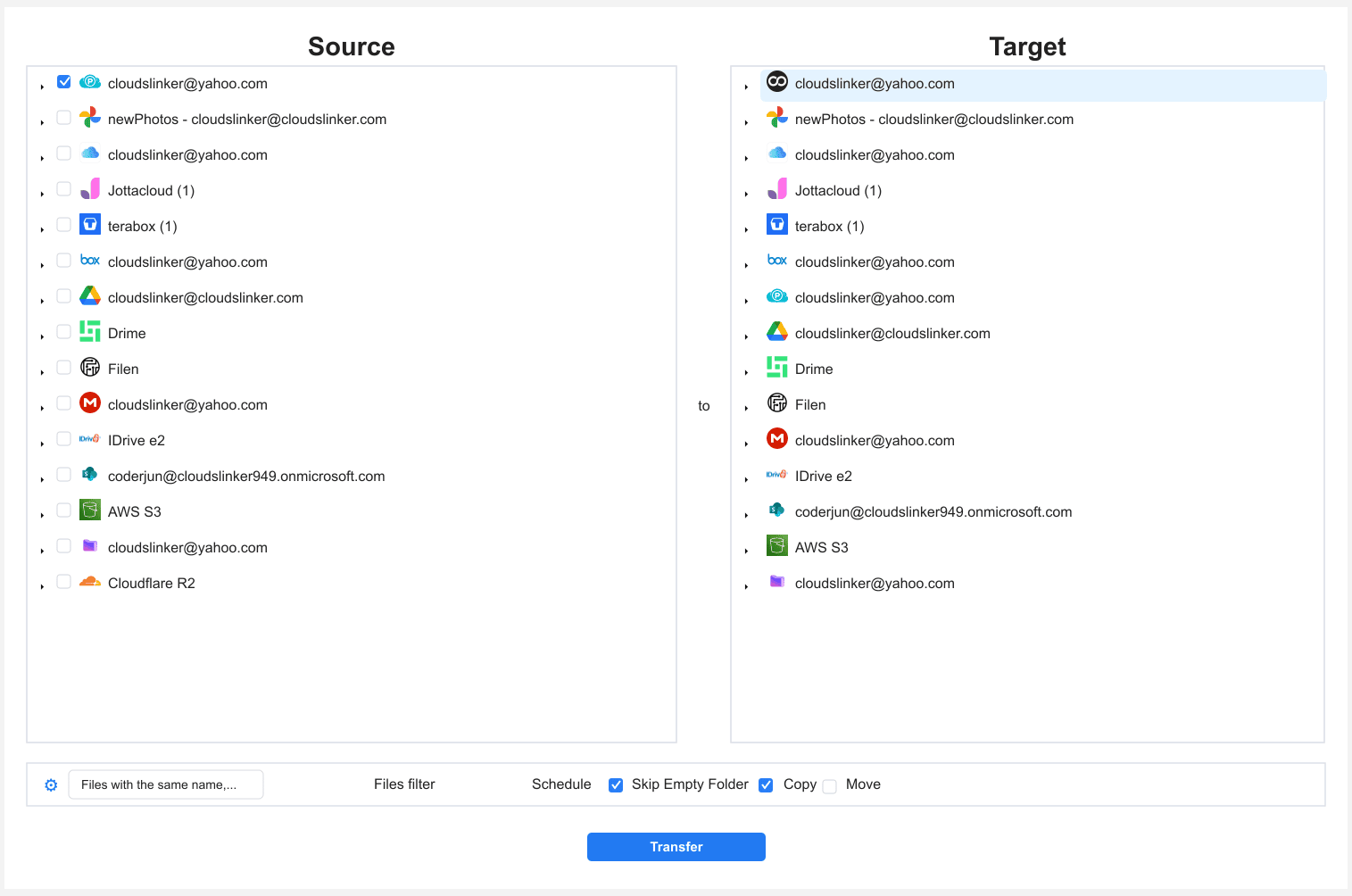Expand source Cloudflare R2 tree node
Viewport: 1352px width, 896px height.
tap(42, 586)
